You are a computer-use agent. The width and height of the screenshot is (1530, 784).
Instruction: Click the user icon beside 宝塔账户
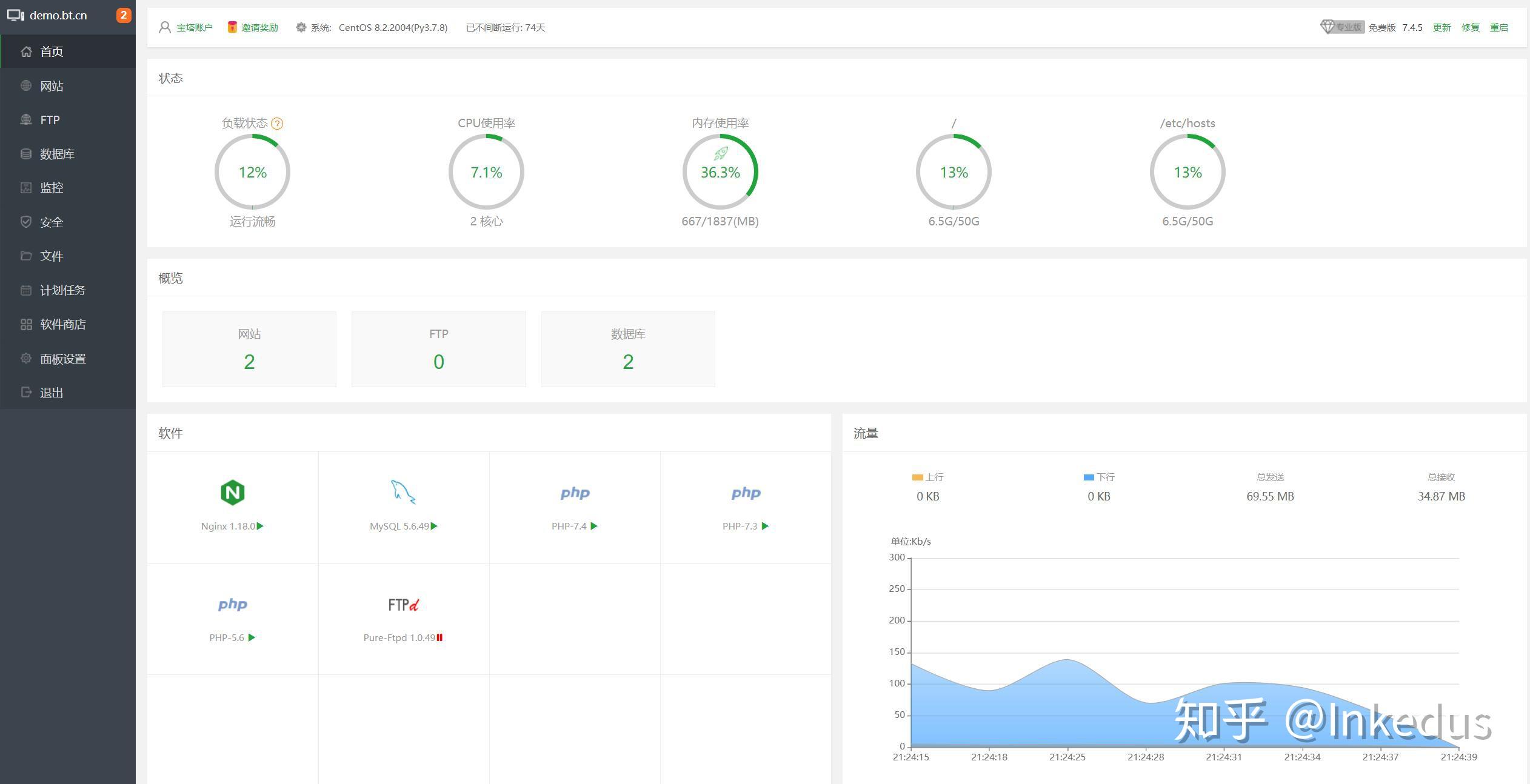(x=165, y=27)
